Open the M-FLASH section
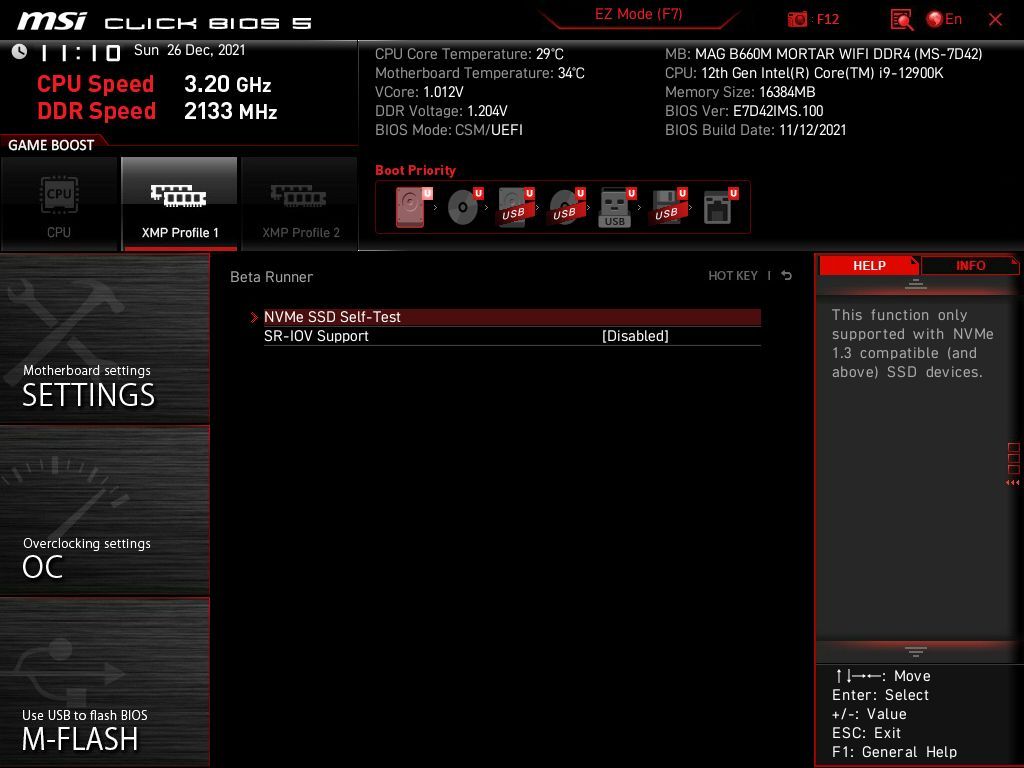This screenshot has width=1024, height=768. (x=104, y=683)
